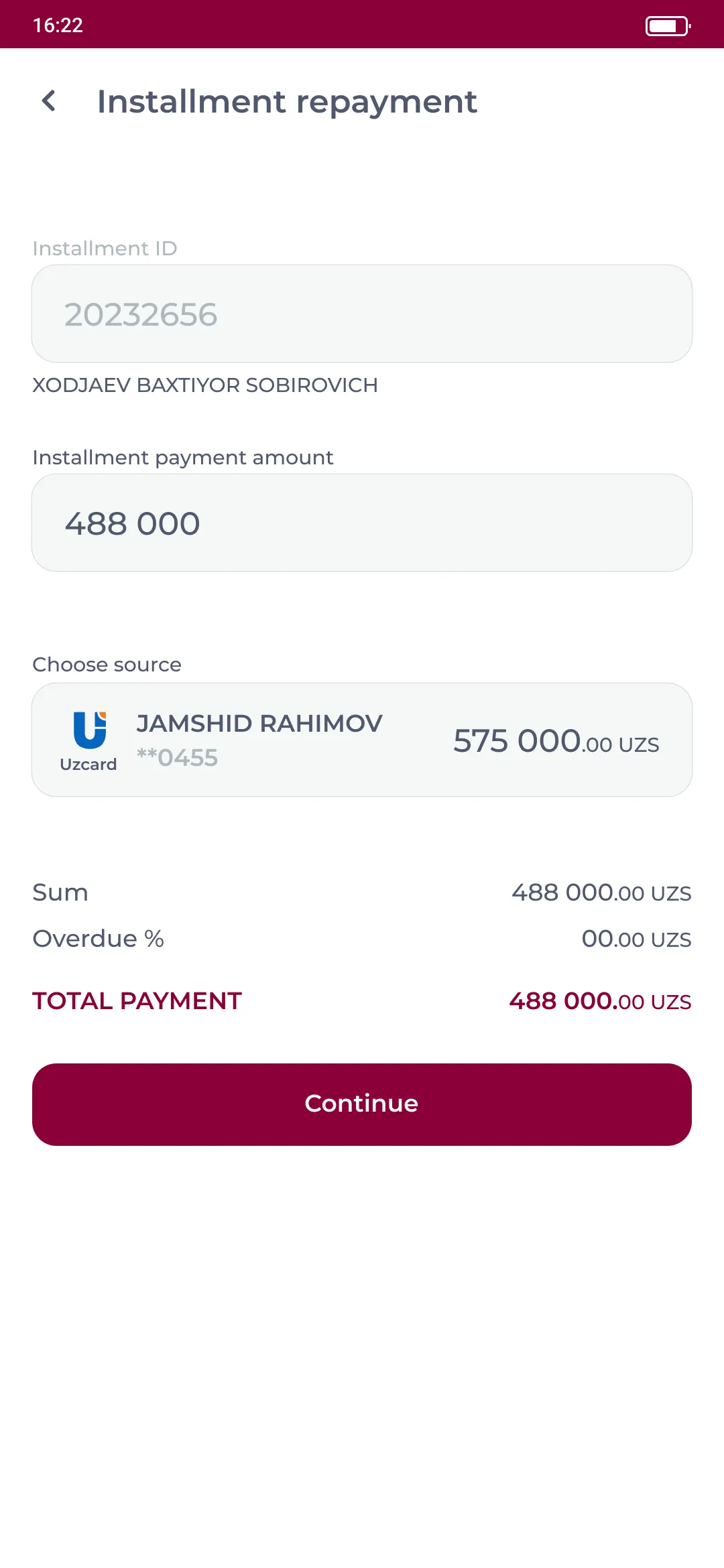The height and width of the screenshot is (1568, 724).
Task: Tap the overdue value 00.00 UZS
Action: [636, 939]
